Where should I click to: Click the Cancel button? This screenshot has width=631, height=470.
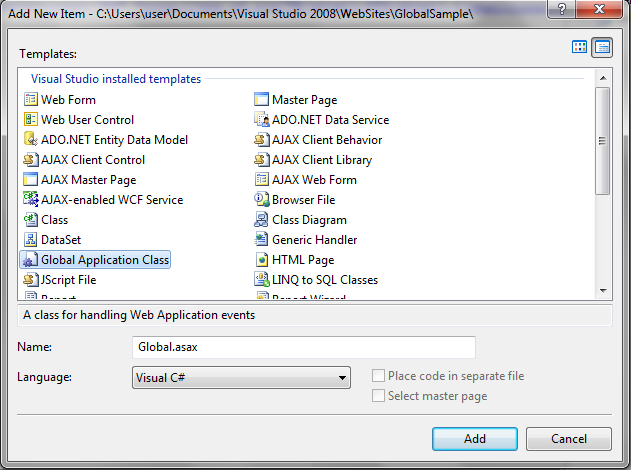568,439
